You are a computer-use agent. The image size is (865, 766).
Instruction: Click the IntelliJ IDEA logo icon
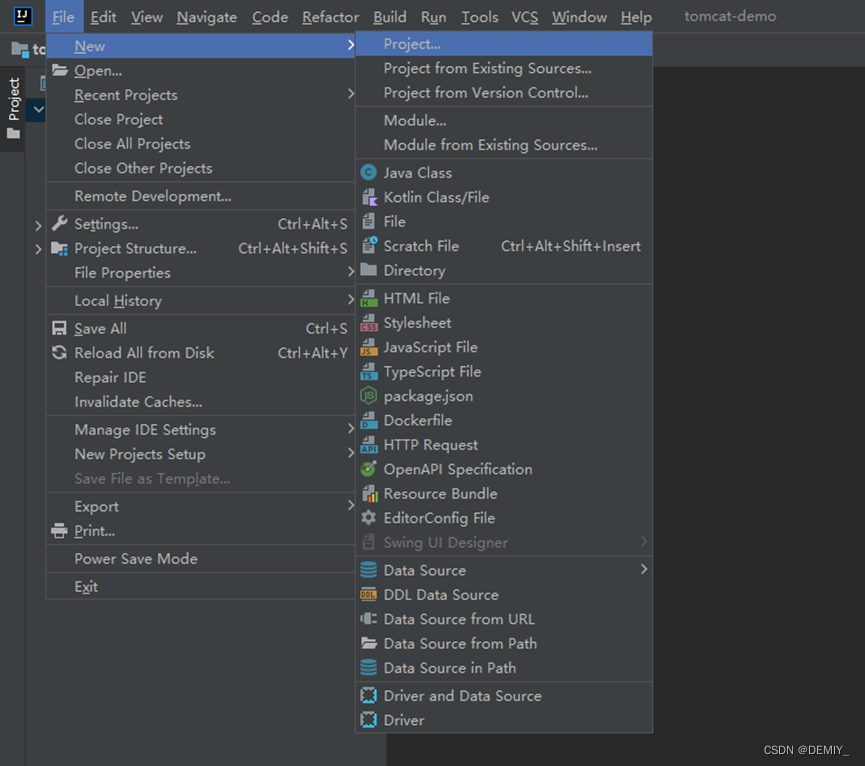click(x=23, y=16)
